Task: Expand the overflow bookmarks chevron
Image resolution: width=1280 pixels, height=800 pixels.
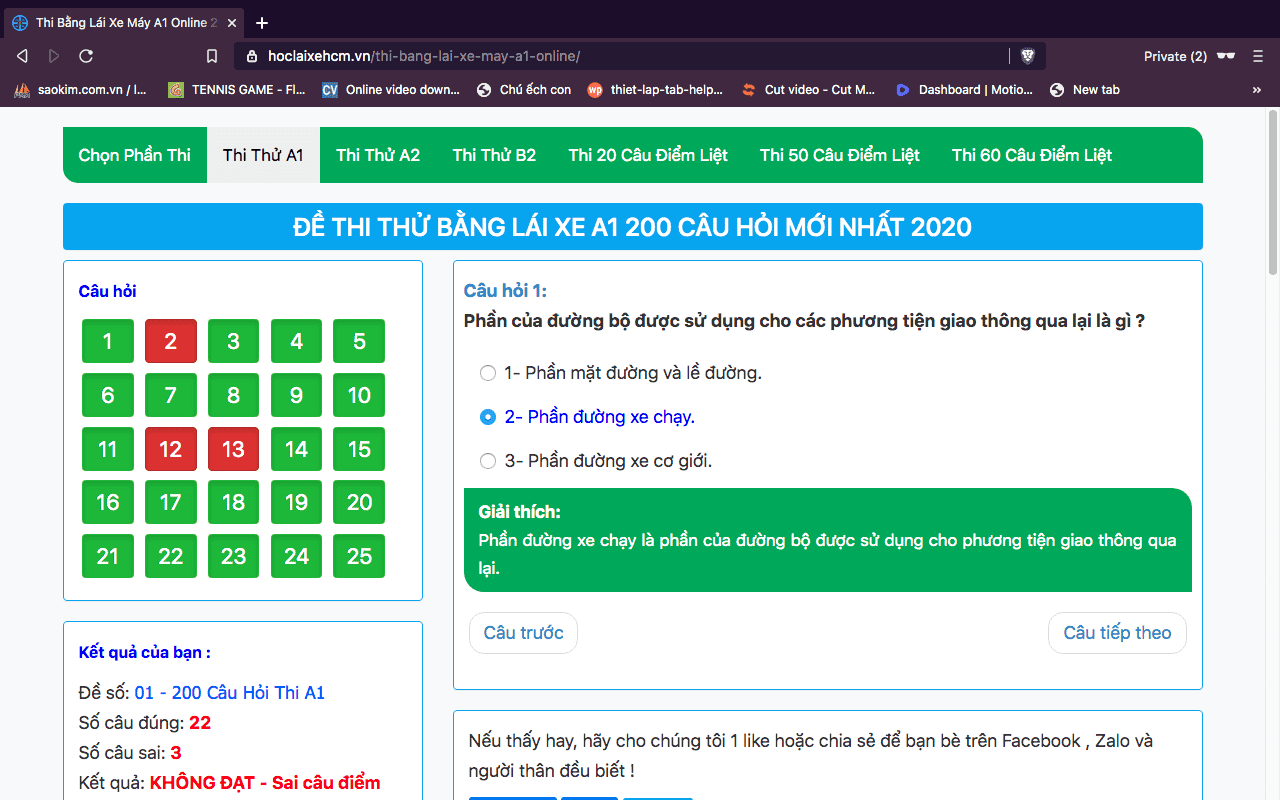Action: tap(1257, 89)
